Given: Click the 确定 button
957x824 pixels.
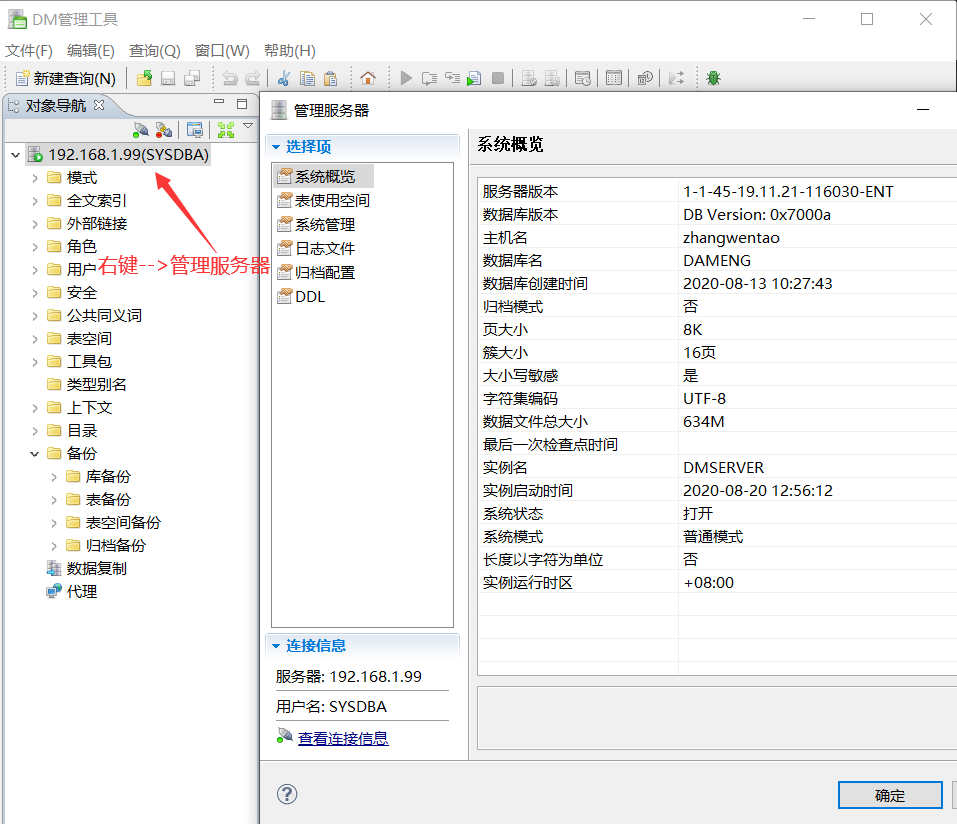Looking at the screenshot, I should coord(890,795).
